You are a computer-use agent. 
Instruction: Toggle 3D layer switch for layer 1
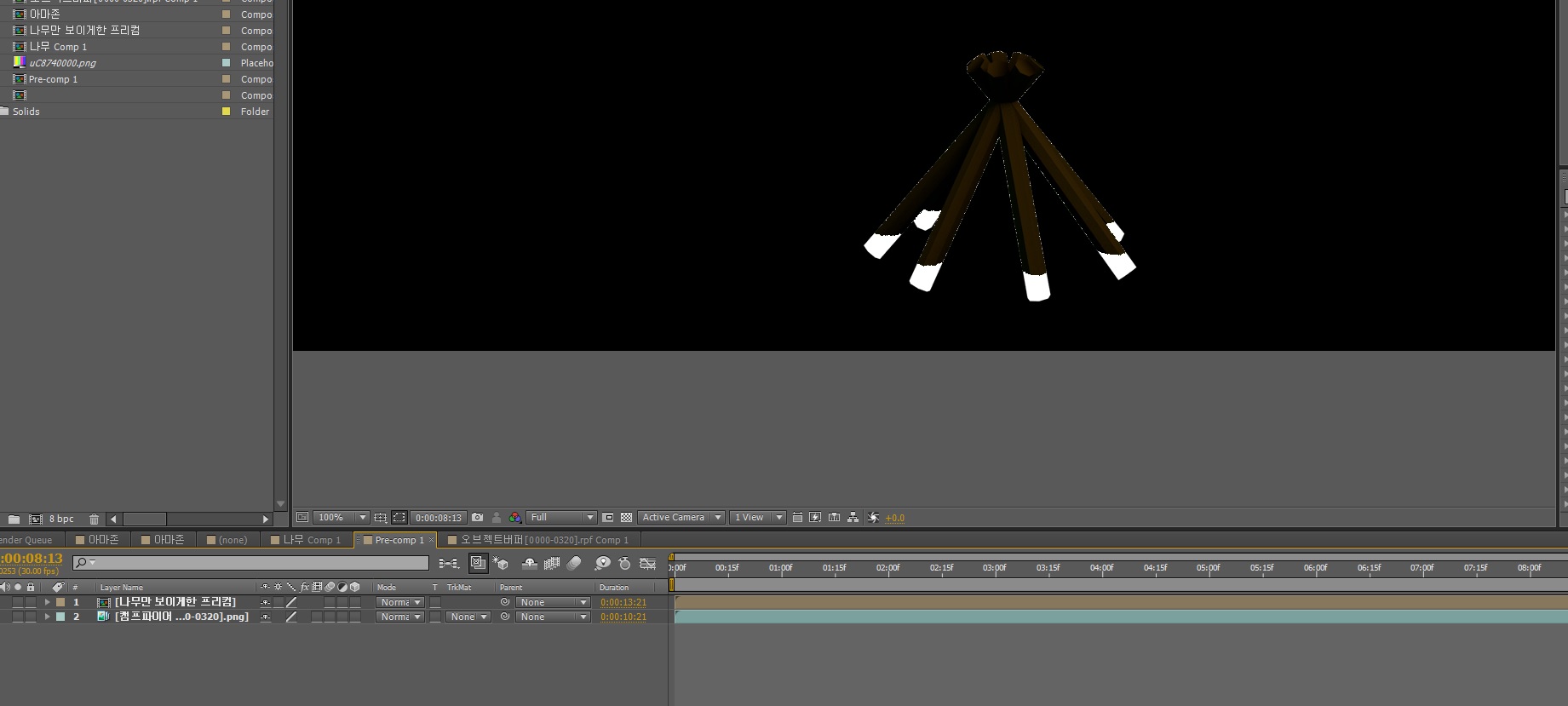(355, 602)
